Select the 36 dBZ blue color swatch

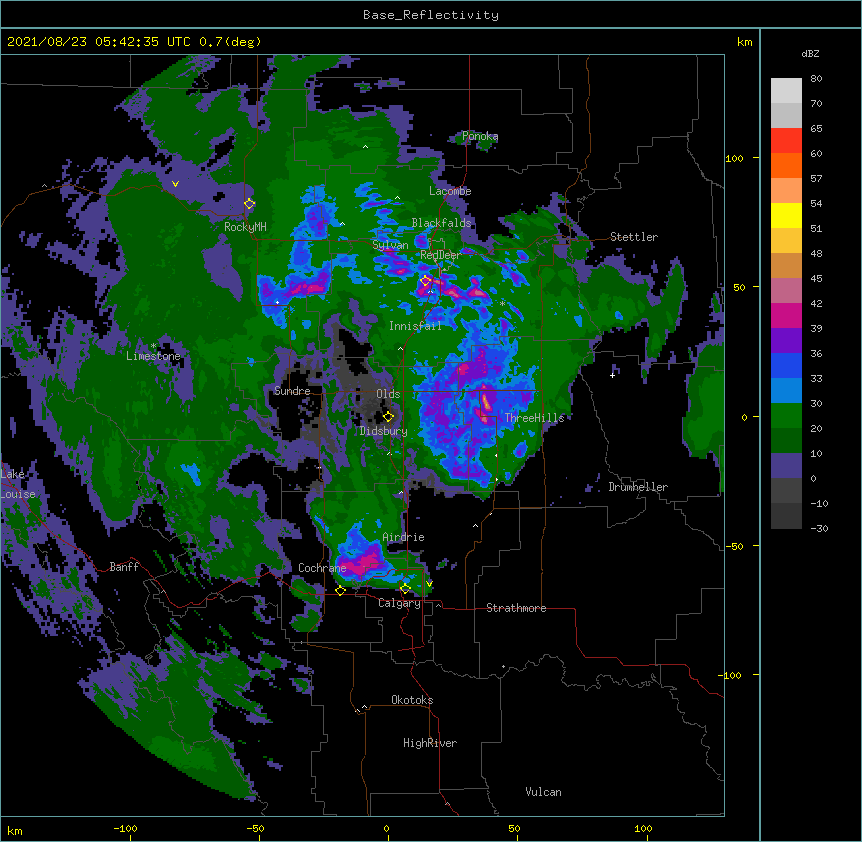point(786,365)
